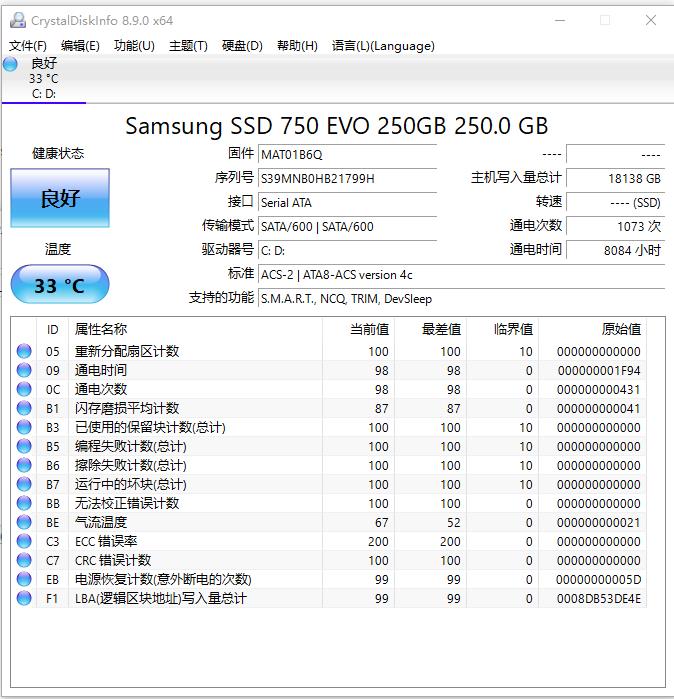
Task: Open the 功能(U) menu
Action: coord(134,46)
